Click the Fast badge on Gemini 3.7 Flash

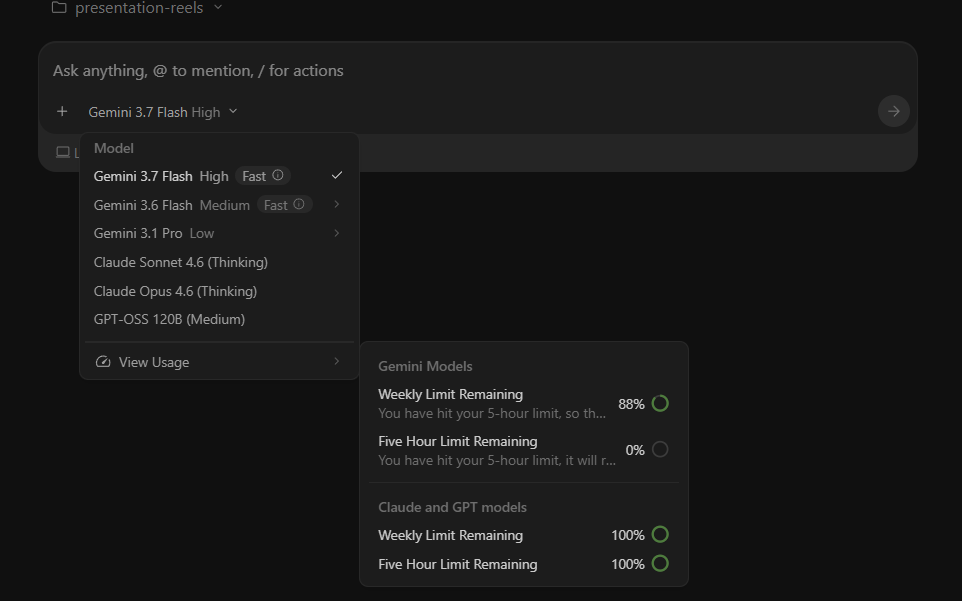(x=263, y=176)
